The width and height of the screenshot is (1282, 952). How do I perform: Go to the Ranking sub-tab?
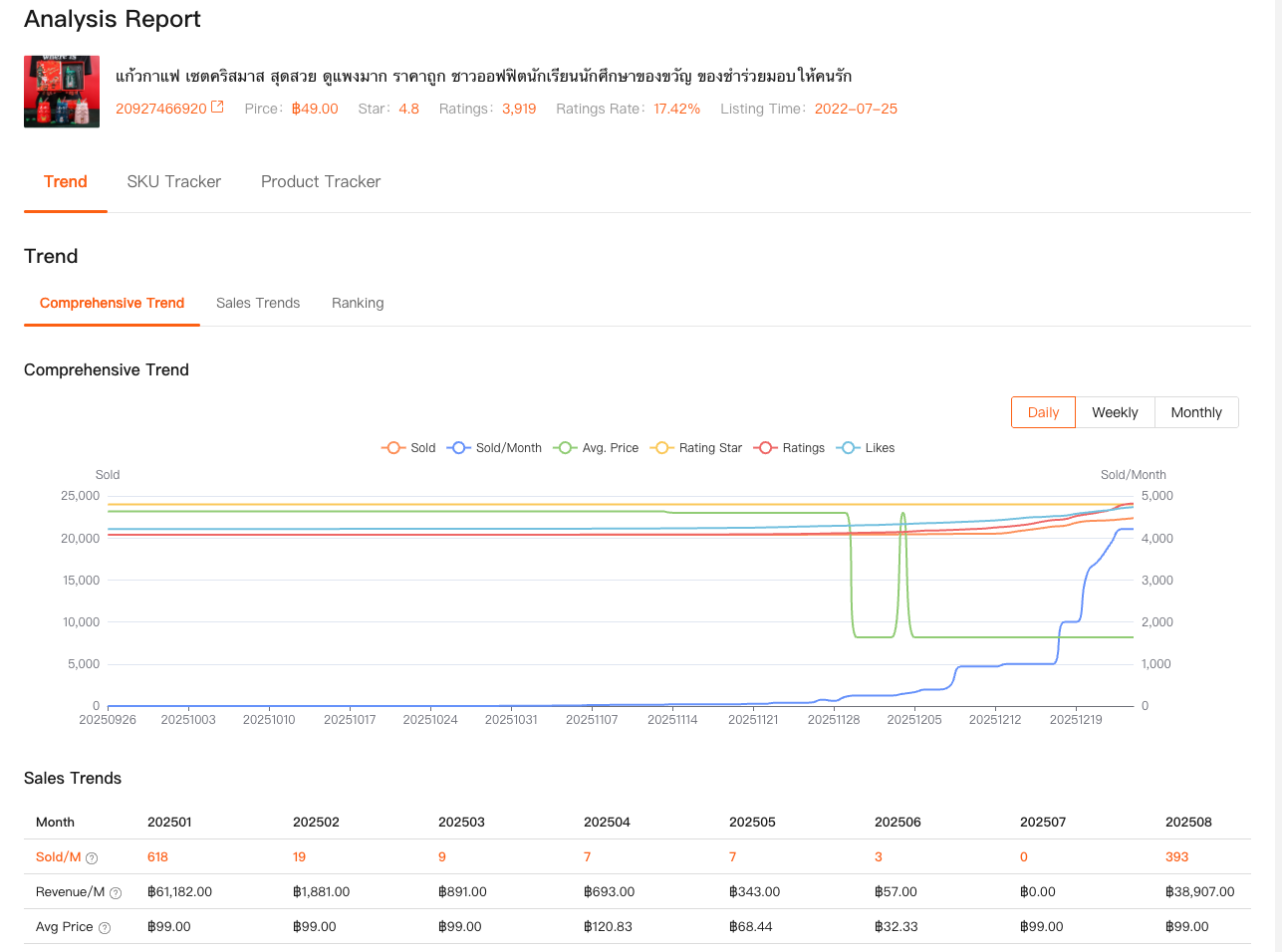(x=358, y=303)
